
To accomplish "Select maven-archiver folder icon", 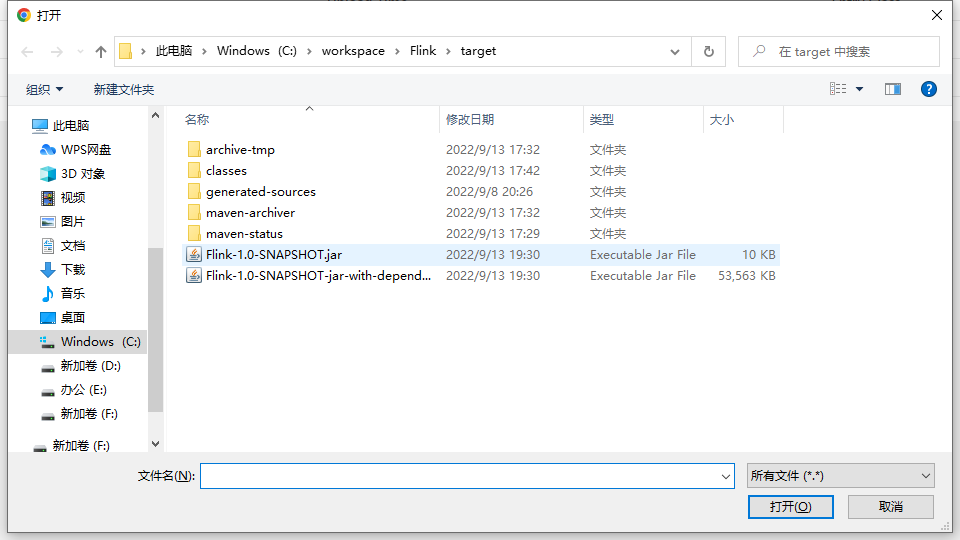I will pyautogui.click(x=194, y=212).
